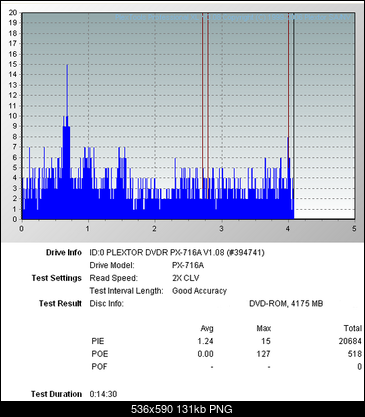Click the 'Test Interval Length:' label

coord(126,291)
